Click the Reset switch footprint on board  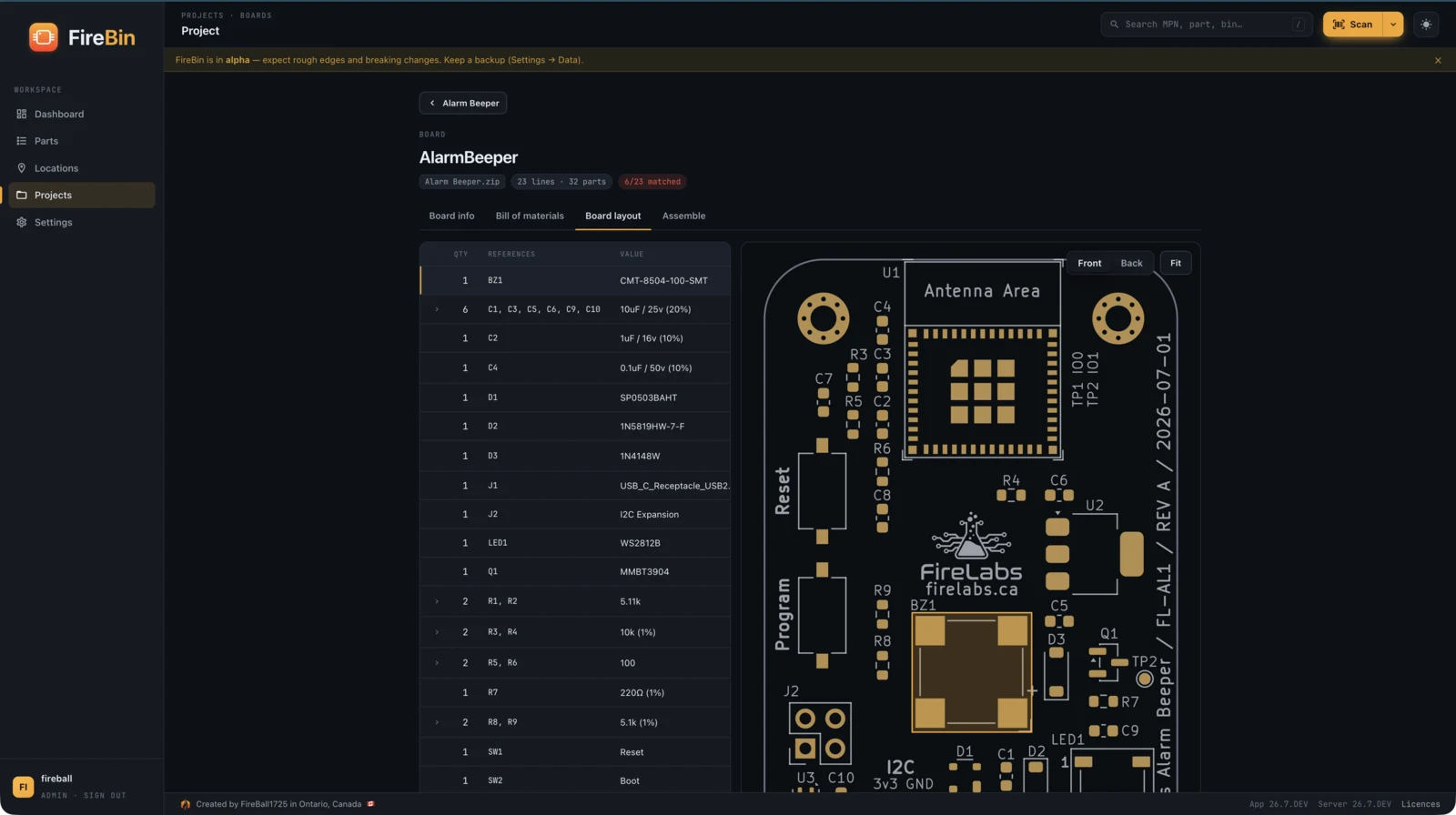tap(822, 491)
